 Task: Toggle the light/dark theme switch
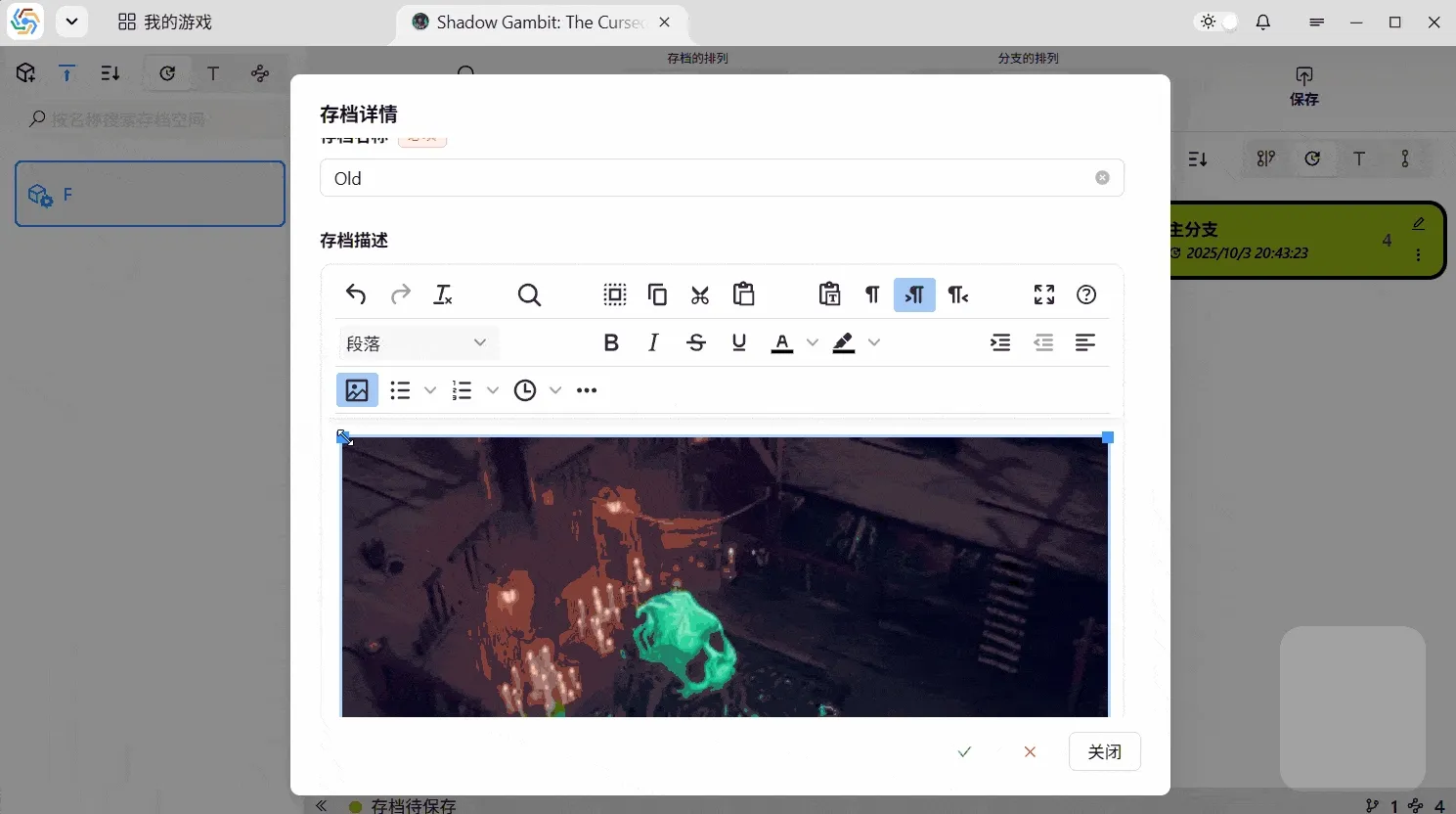point(1217,22)
